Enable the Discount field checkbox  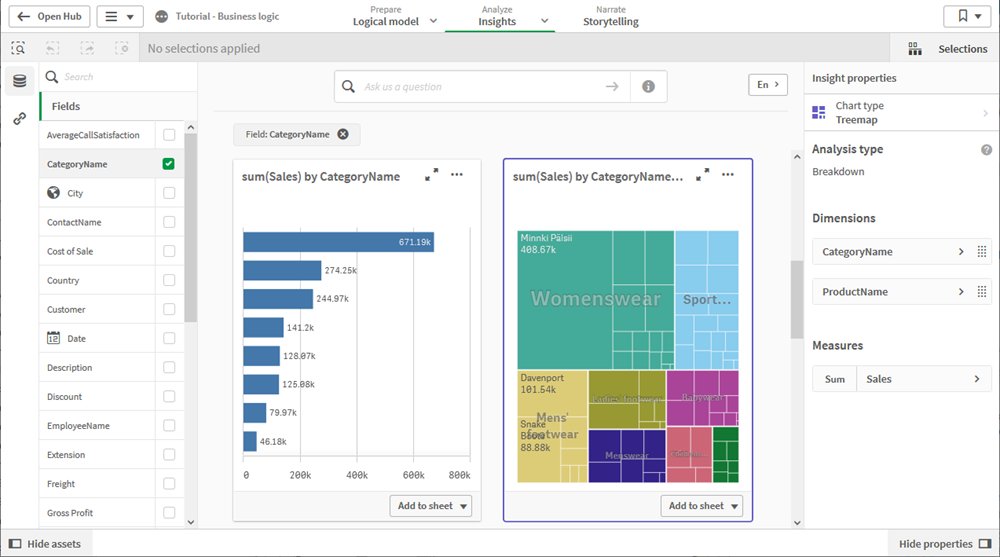click(x=169, y=397)
